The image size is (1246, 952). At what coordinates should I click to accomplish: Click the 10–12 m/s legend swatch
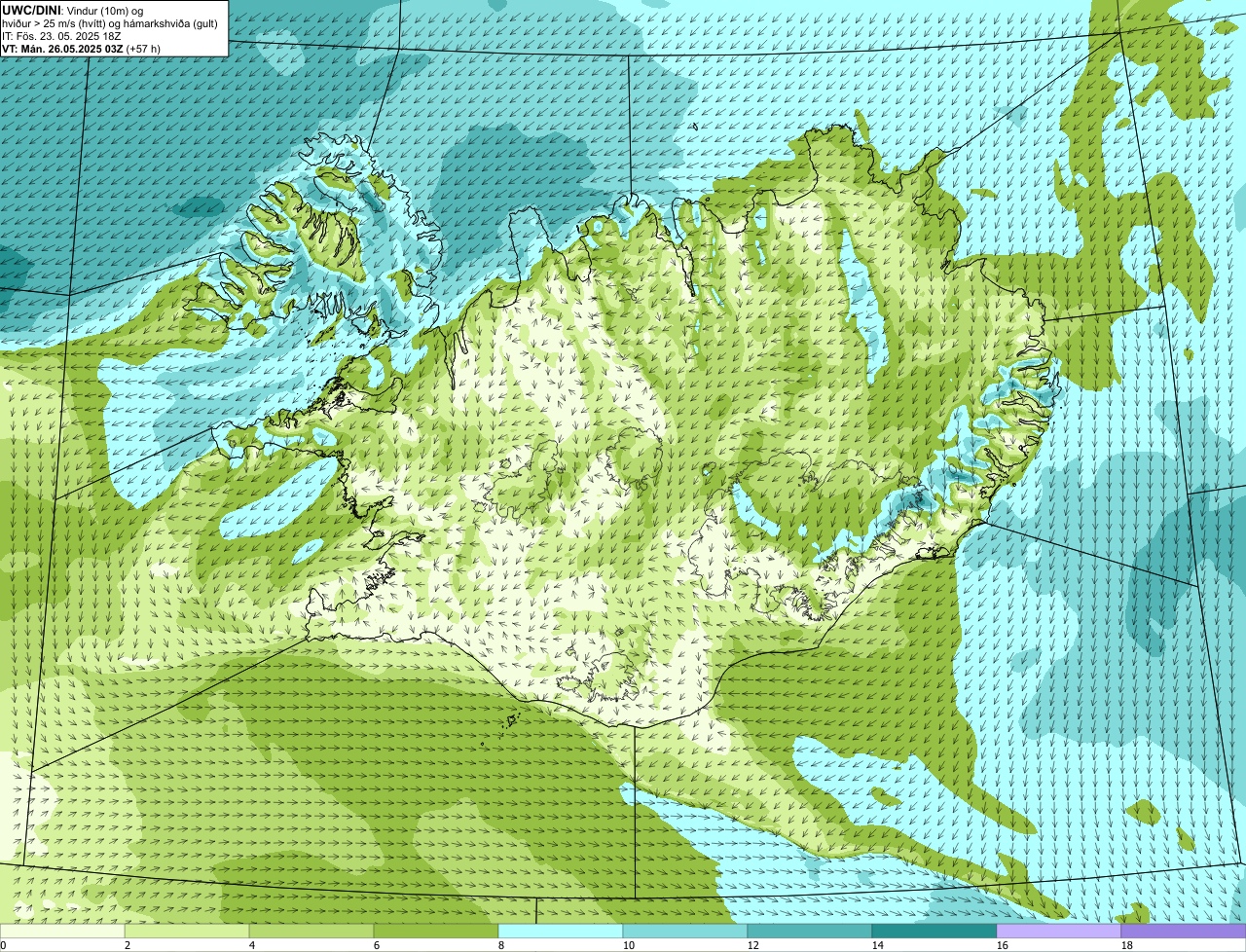click(685, 931)
